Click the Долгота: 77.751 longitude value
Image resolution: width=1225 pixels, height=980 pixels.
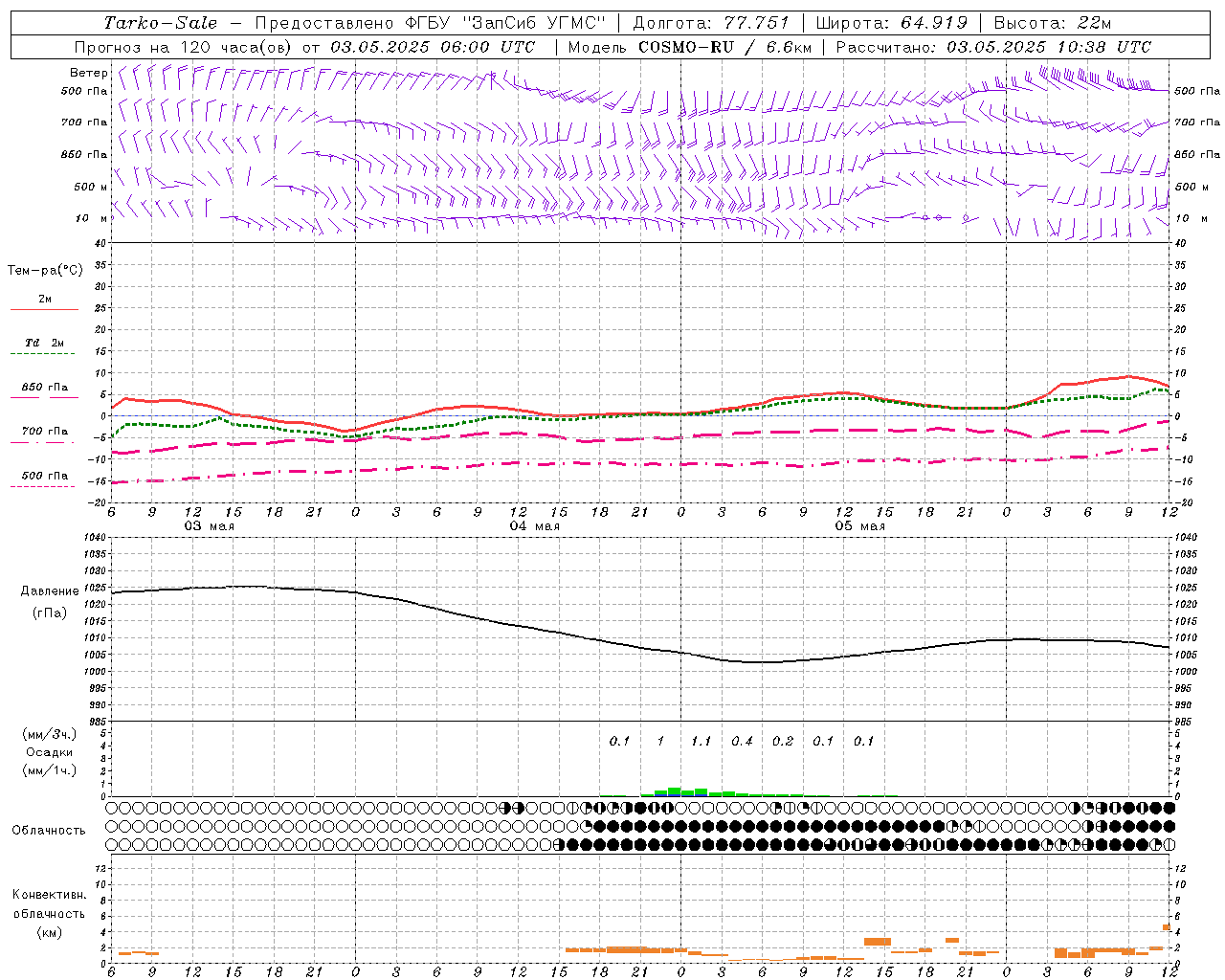coord(711,23)
